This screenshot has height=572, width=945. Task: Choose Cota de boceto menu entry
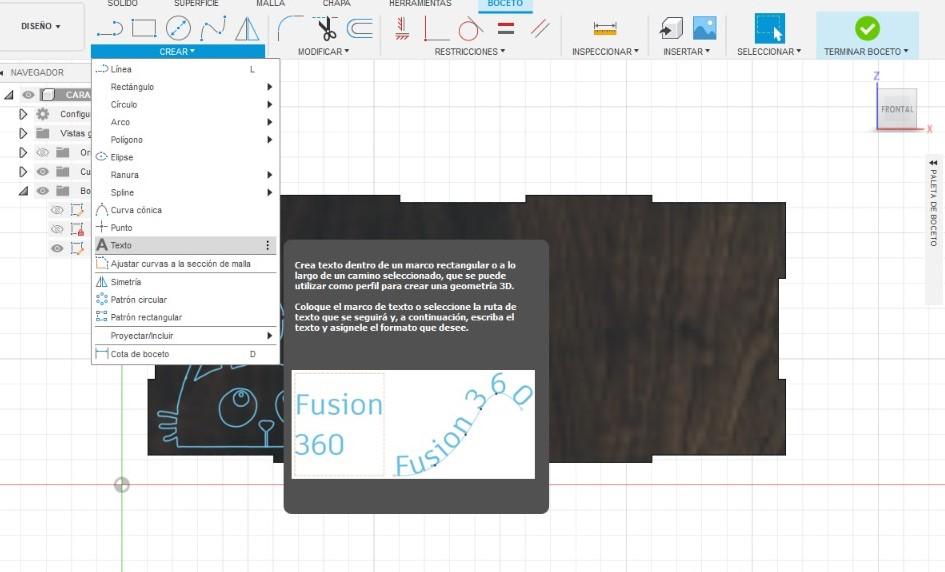coord(185,354)
